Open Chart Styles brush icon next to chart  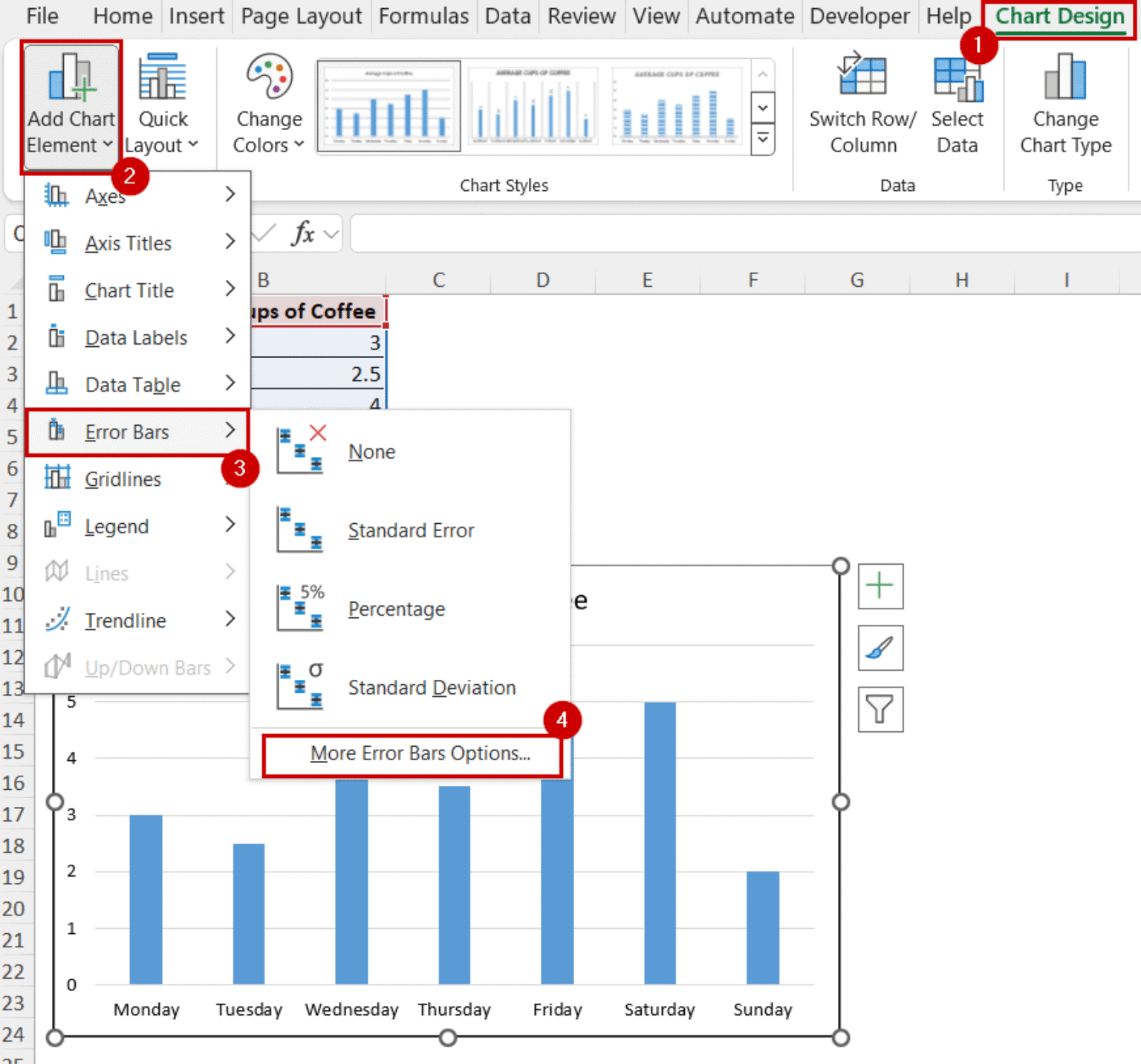coord(880,648)
